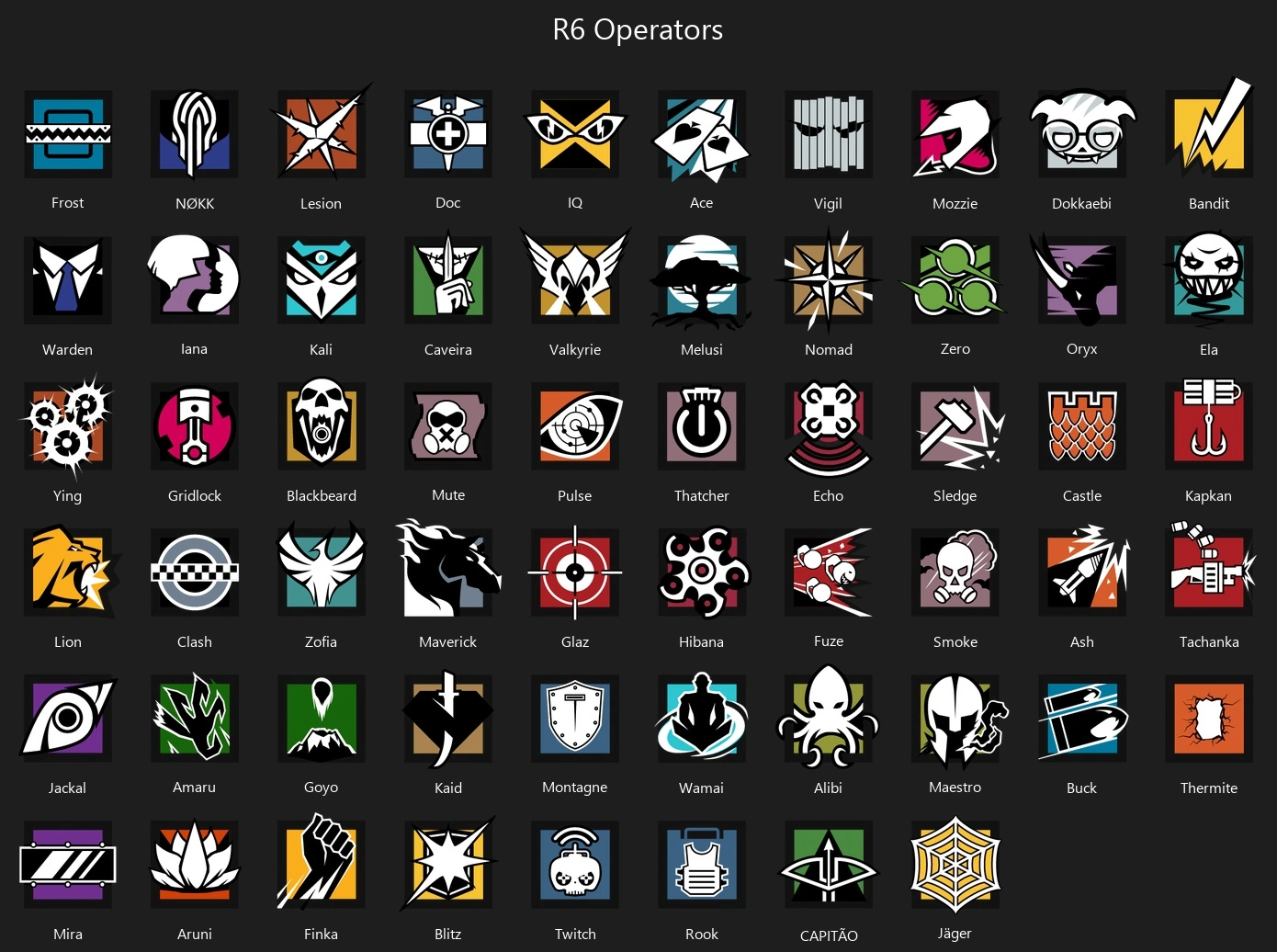The width and height of the screenshot is (1277, 952).
Task: Click the Montagne shield icon
Action: (575, 718)
